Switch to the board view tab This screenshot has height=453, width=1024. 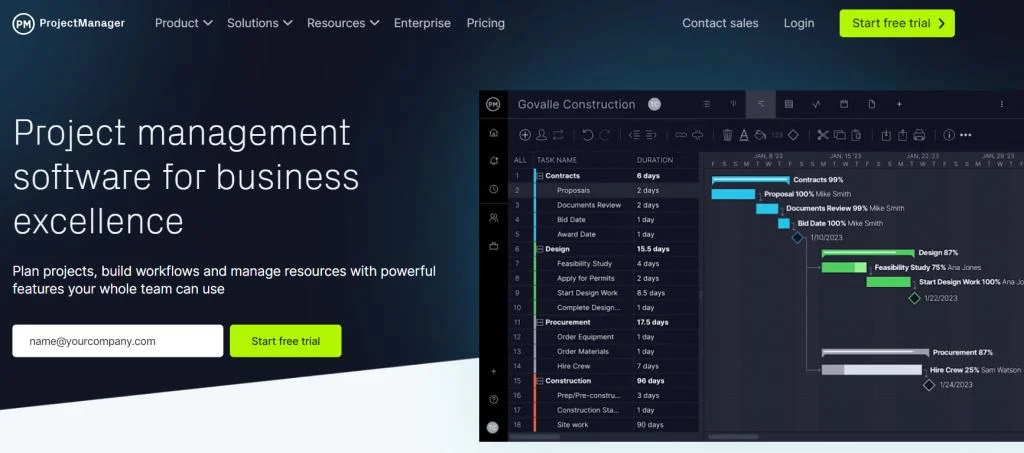click(733, 104)
